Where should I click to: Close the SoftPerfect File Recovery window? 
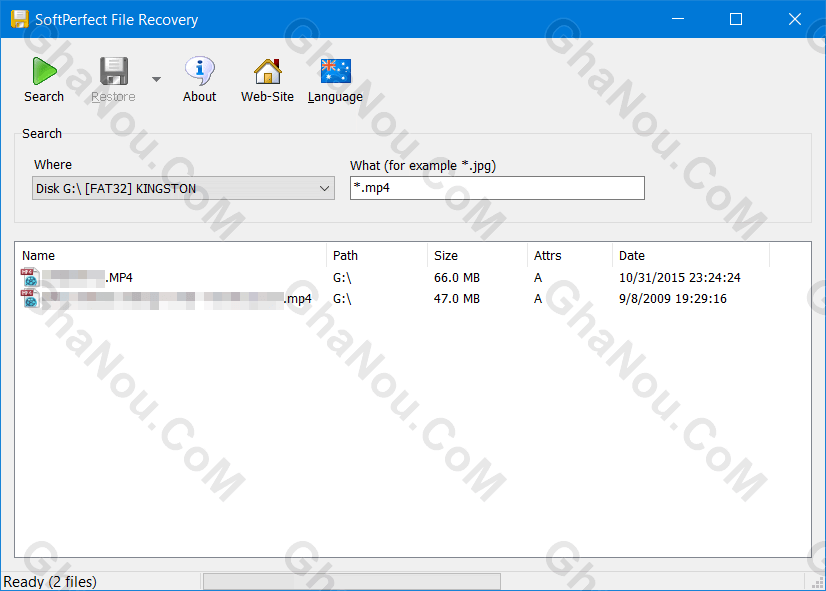click(794, 19)
